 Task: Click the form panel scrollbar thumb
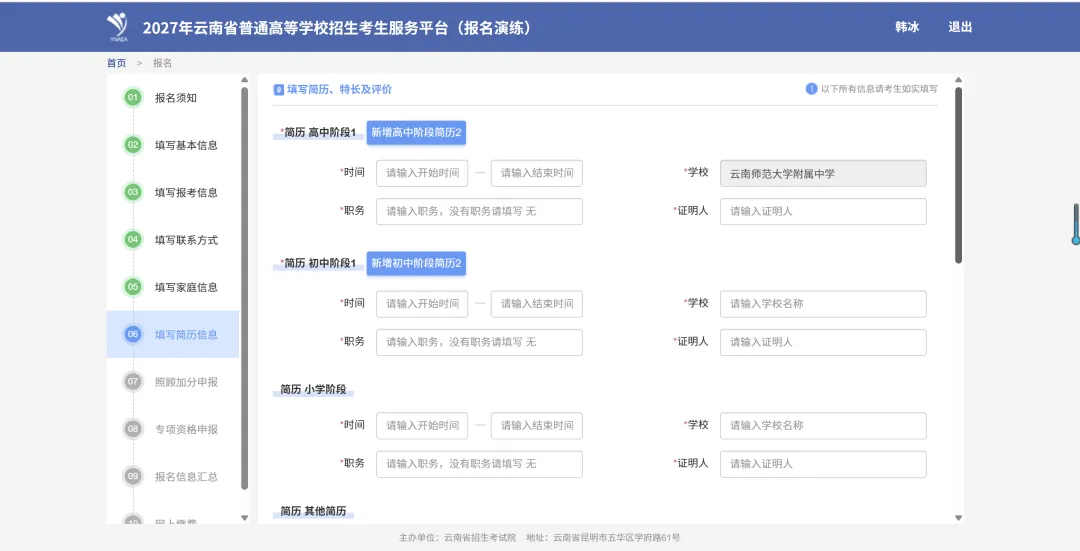point(958,175)
